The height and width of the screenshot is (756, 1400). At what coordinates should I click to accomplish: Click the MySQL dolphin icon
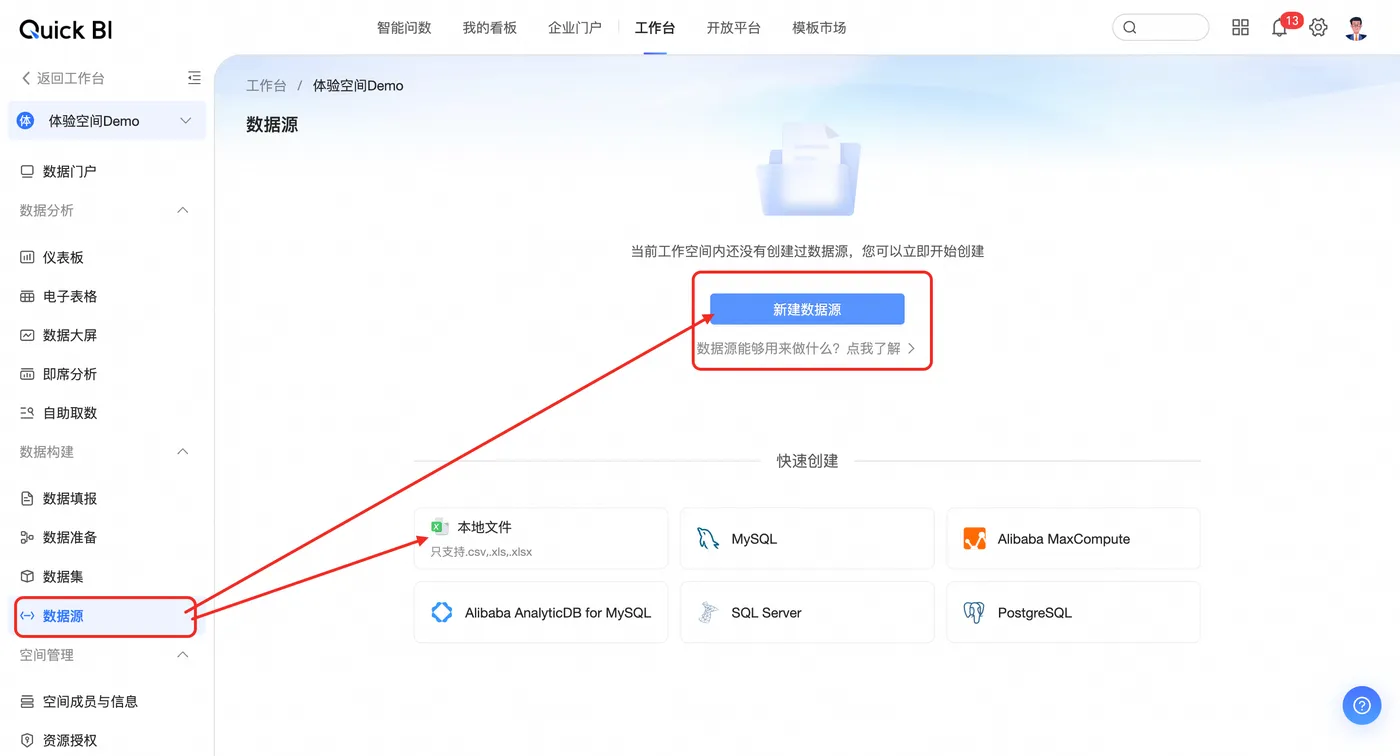coord(708,539)
